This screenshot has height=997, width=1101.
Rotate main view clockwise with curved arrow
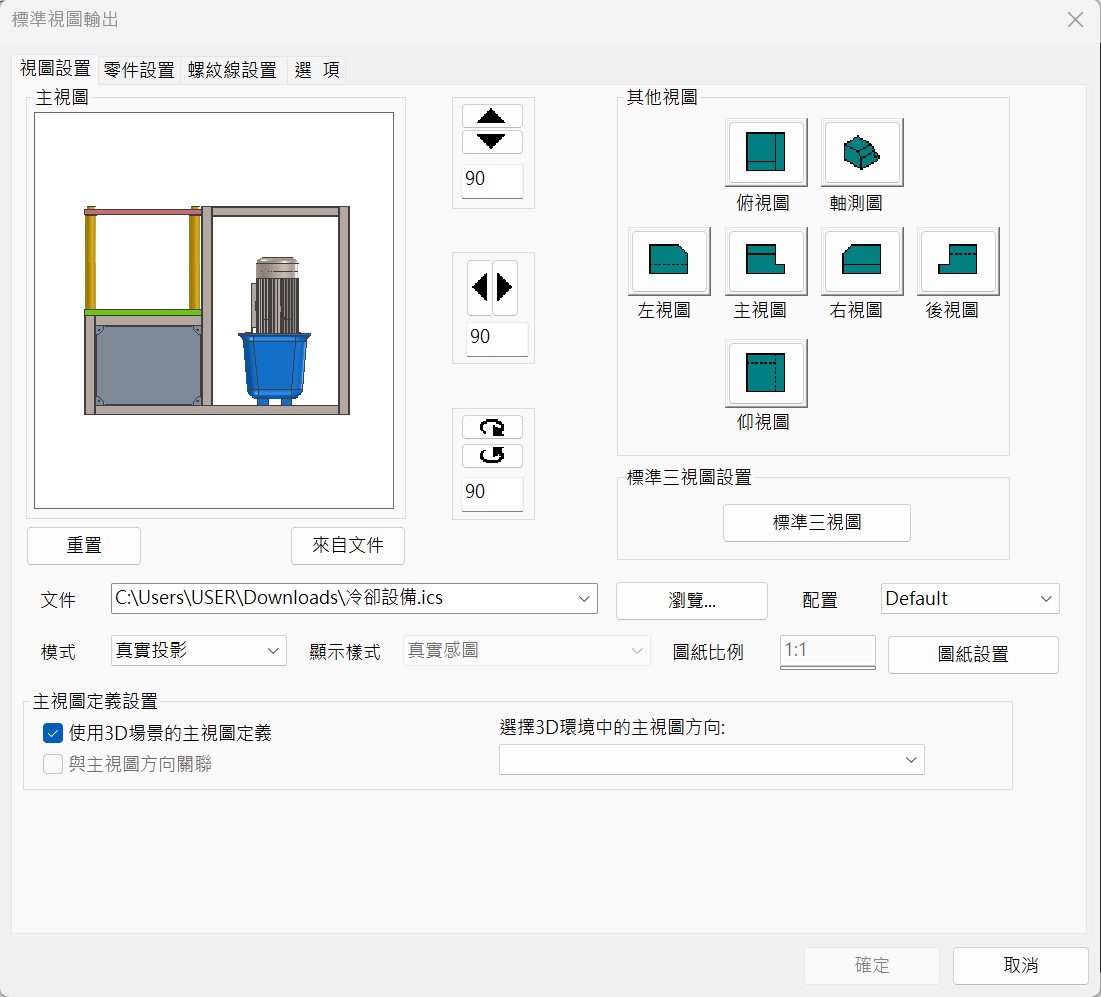492,428
